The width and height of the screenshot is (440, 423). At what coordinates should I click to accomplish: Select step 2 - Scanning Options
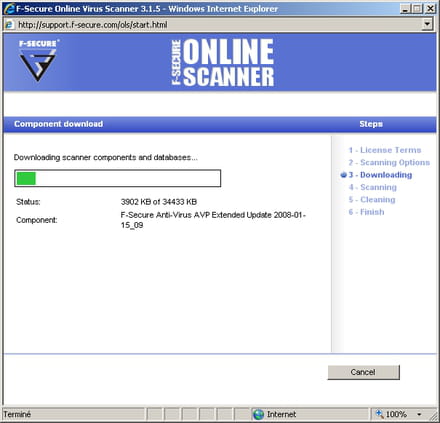(x=389, y=162)
